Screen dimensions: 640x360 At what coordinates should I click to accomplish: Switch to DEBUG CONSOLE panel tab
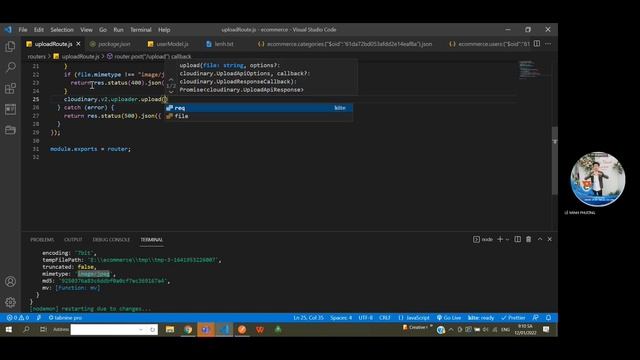(x=111, y=240)
